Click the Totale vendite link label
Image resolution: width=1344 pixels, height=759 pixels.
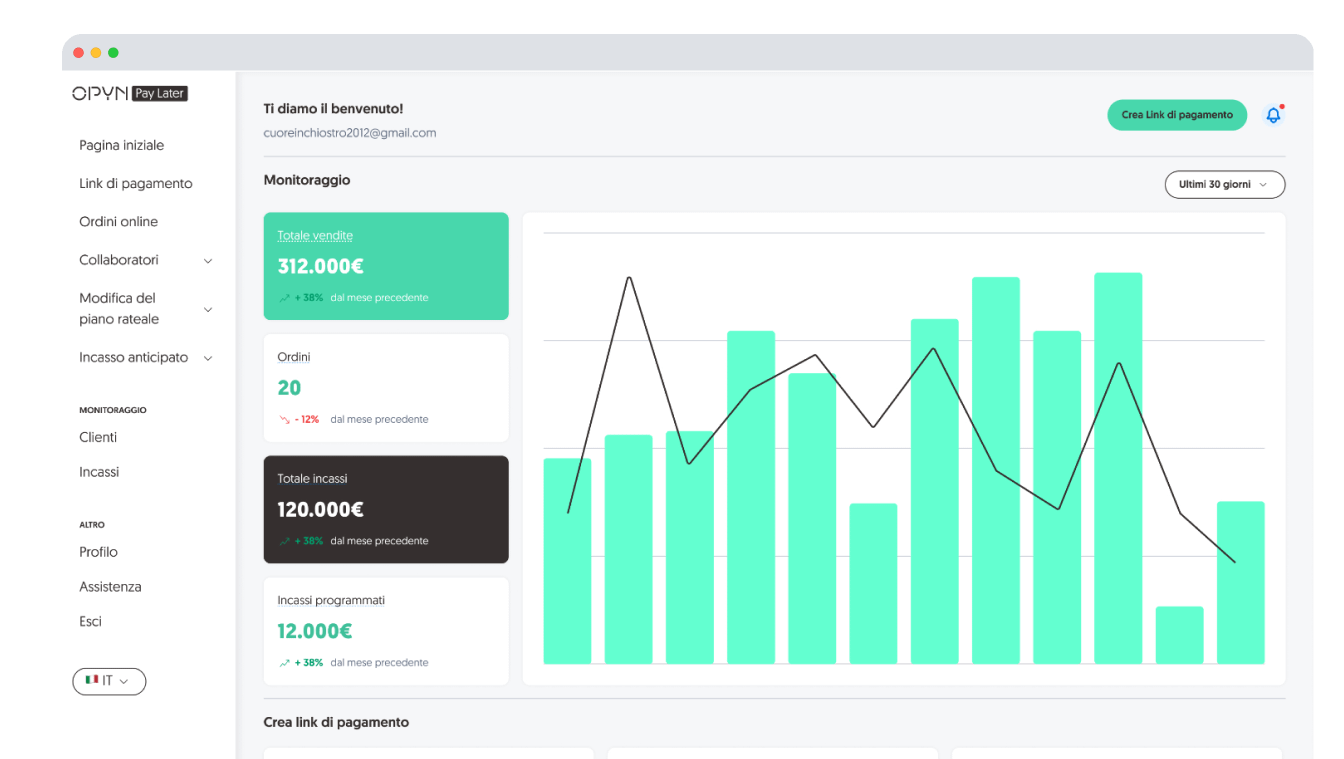coord(315,236)
